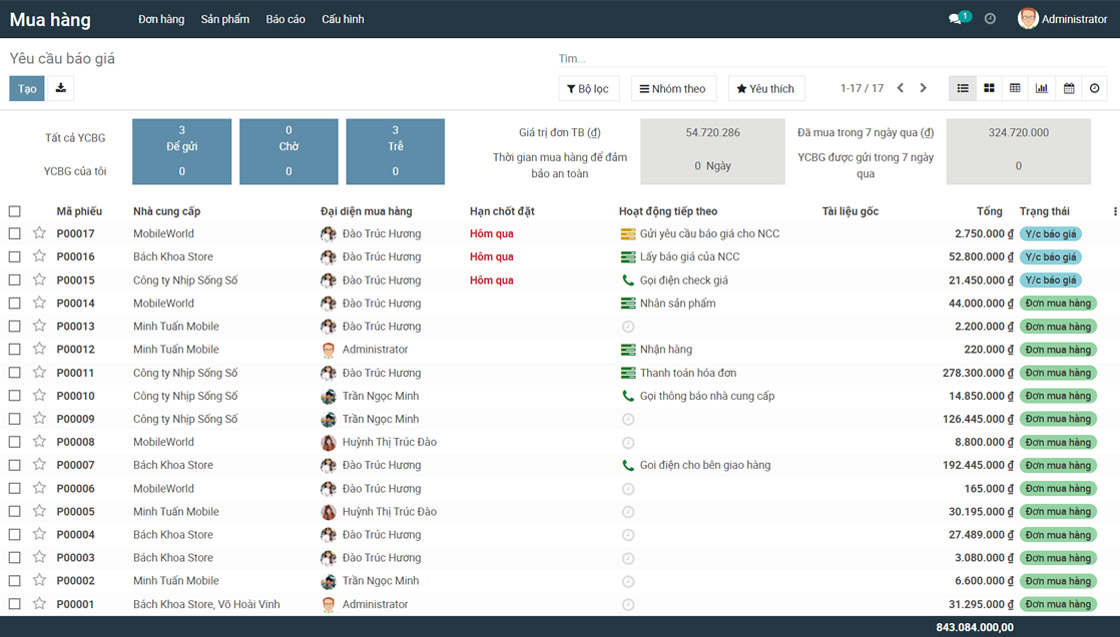Check the box for order P00016
Image resolution: width=1120 pixels, height=637 pixels.
coord(14,257)
